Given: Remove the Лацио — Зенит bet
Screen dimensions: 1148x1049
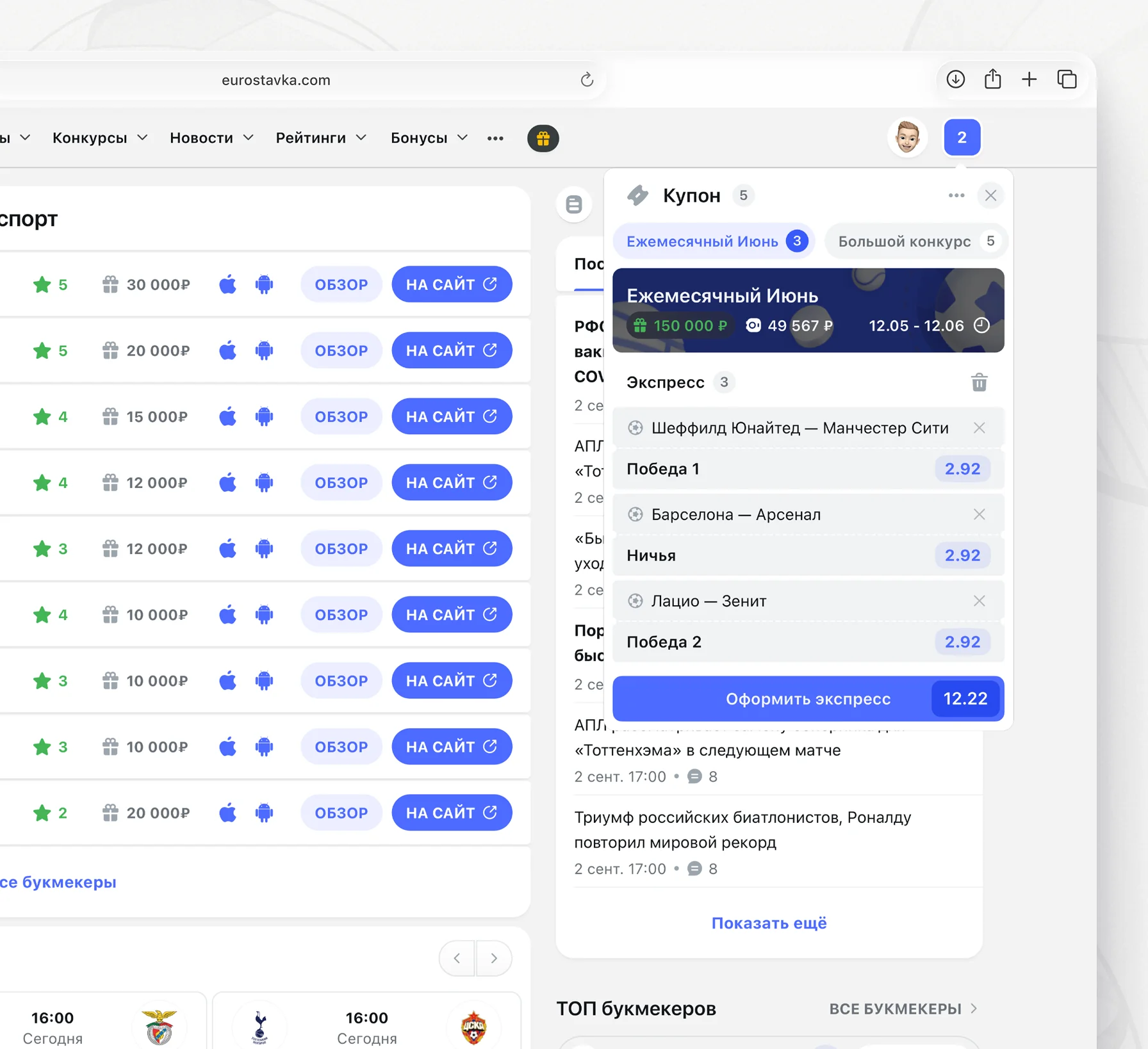Looking at the screenshot, I should click(x=979, y=601).
